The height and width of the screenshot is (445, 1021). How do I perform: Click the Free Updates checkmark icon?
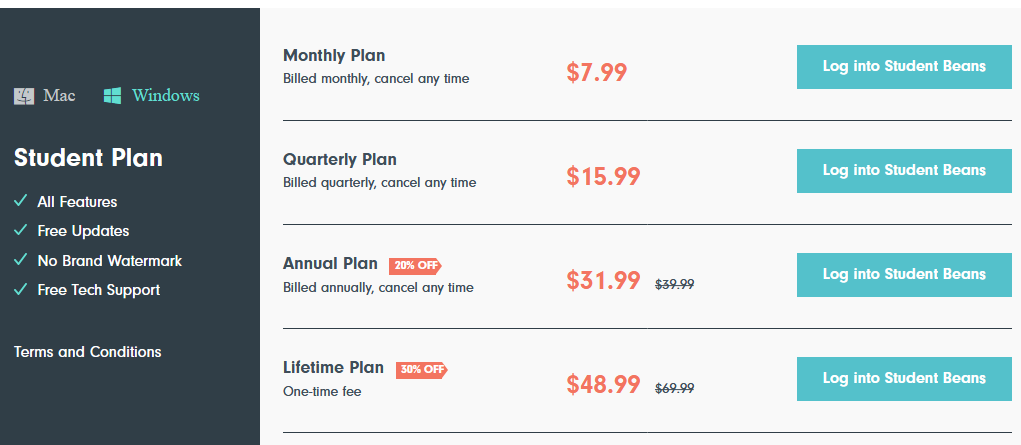pyautogui.click(x=20, y=230)
